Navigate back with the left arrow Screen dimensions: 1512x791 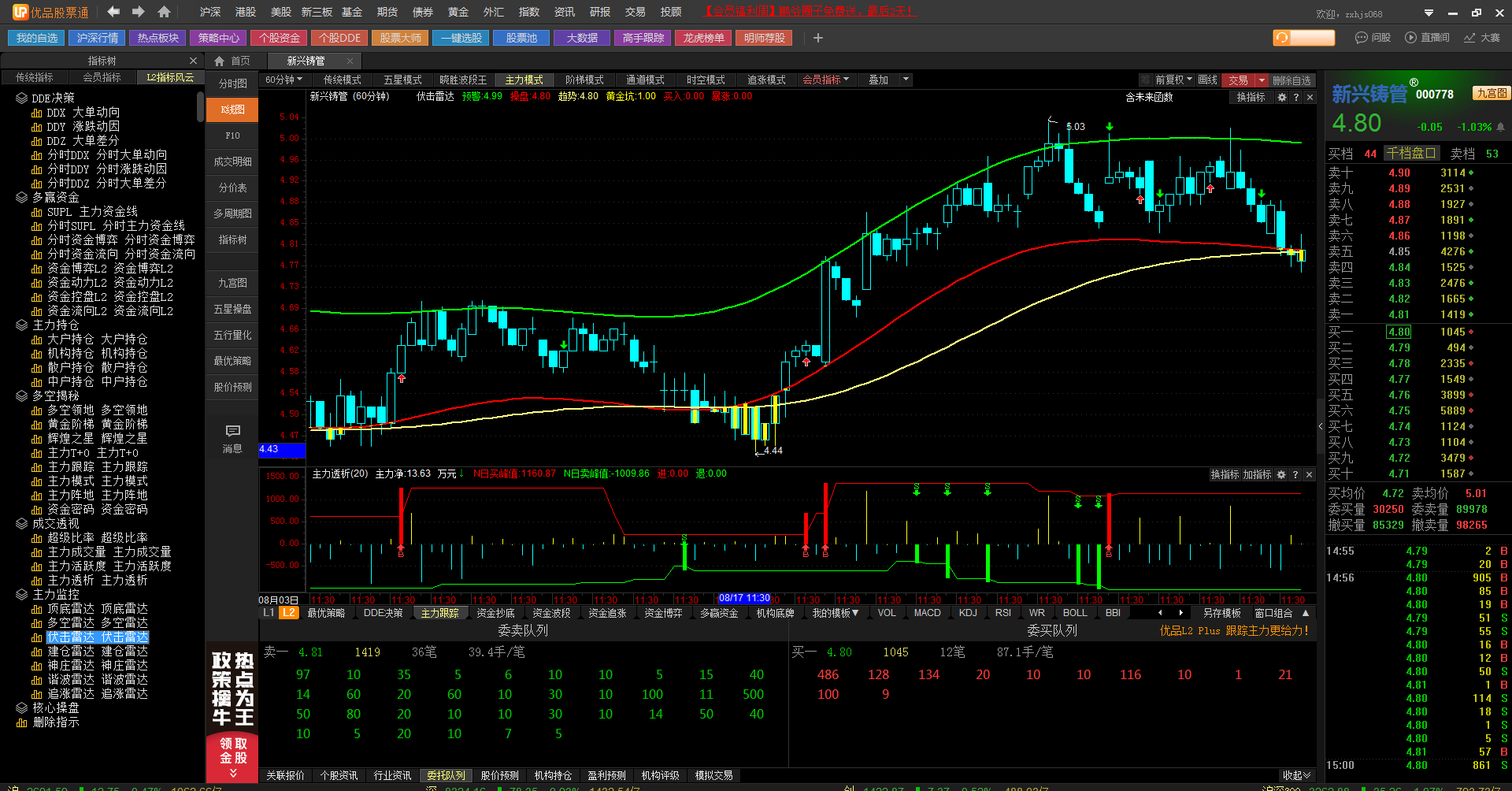tap(113, 12)
